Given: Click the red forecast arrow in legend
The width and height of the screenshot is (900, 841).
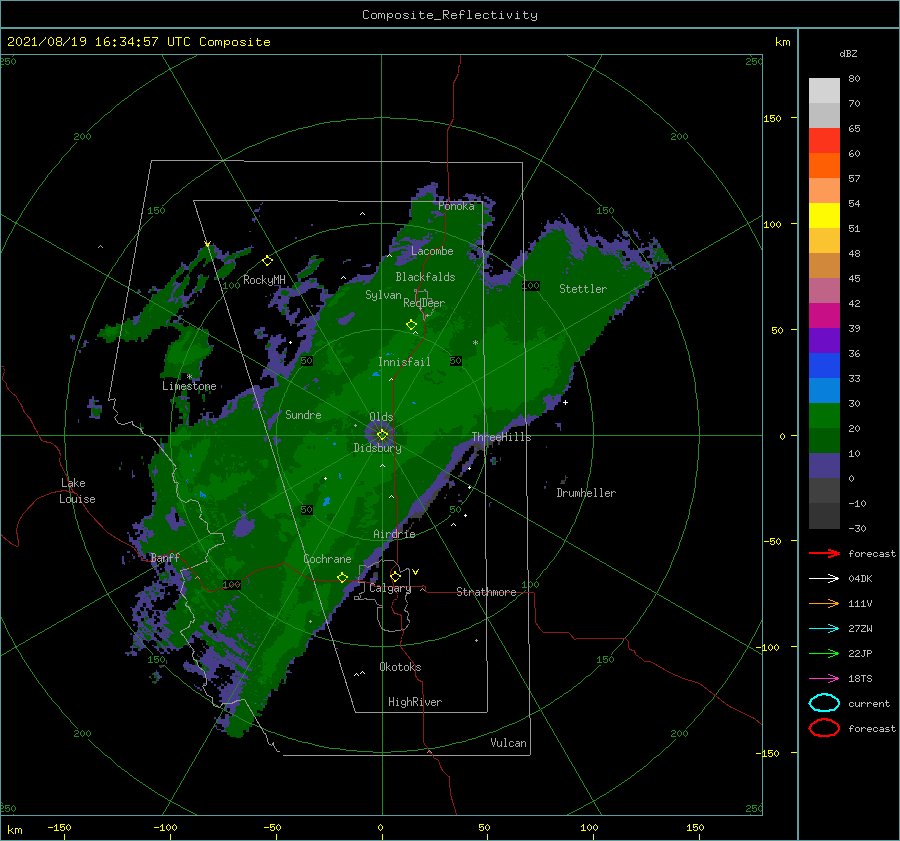Looking at the screenshot, I should (x=824, y=553).
